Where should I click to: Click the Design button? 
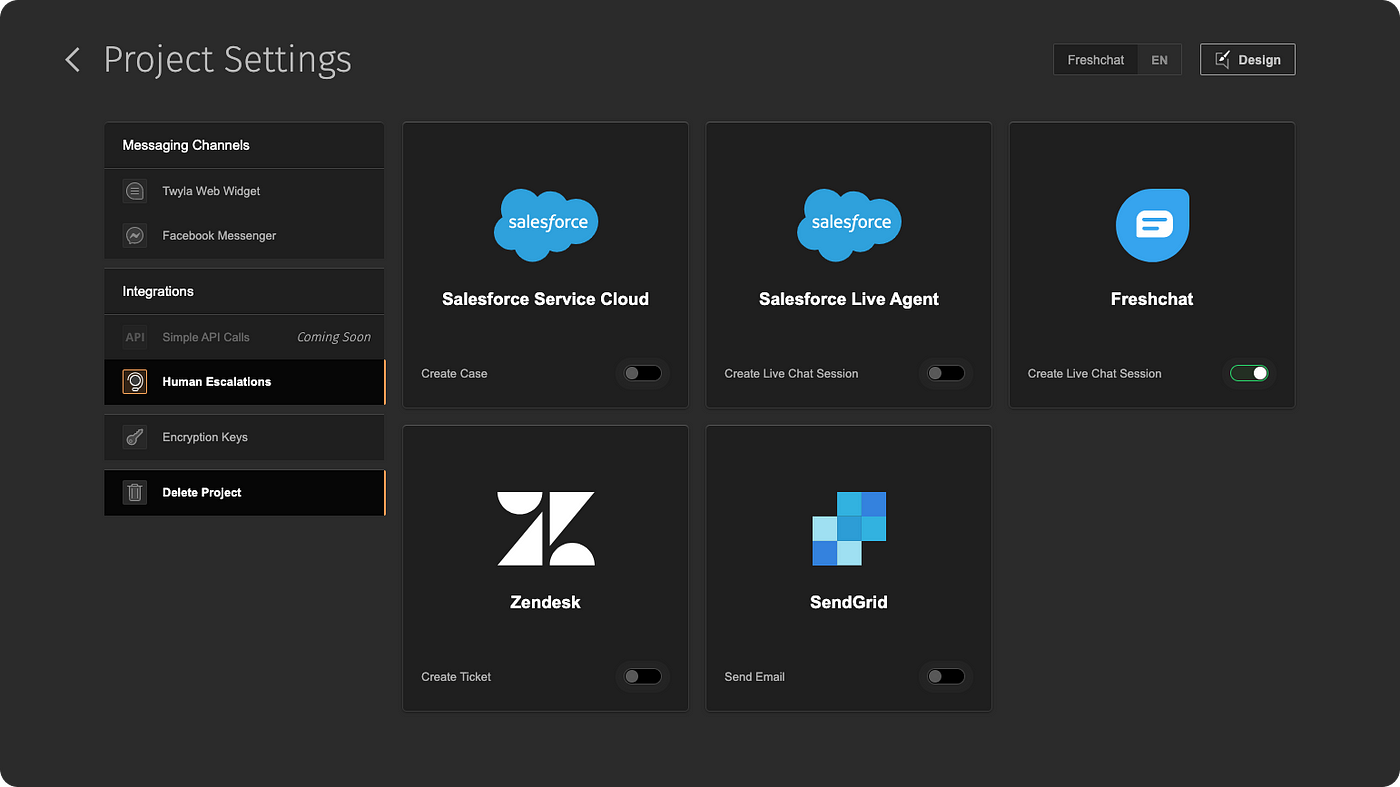pyautogui.click(x=1248, y=60)
